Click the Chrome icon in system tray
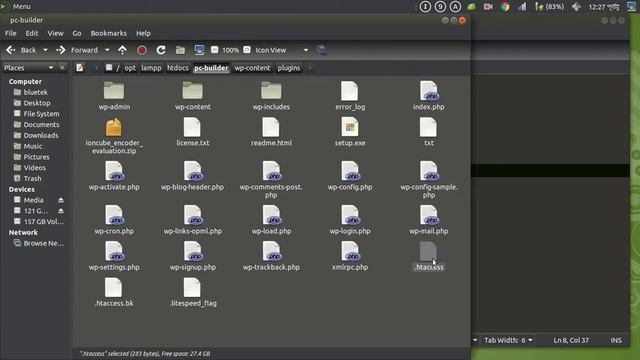This screenshot has height=360, width=640. point(505,7)
